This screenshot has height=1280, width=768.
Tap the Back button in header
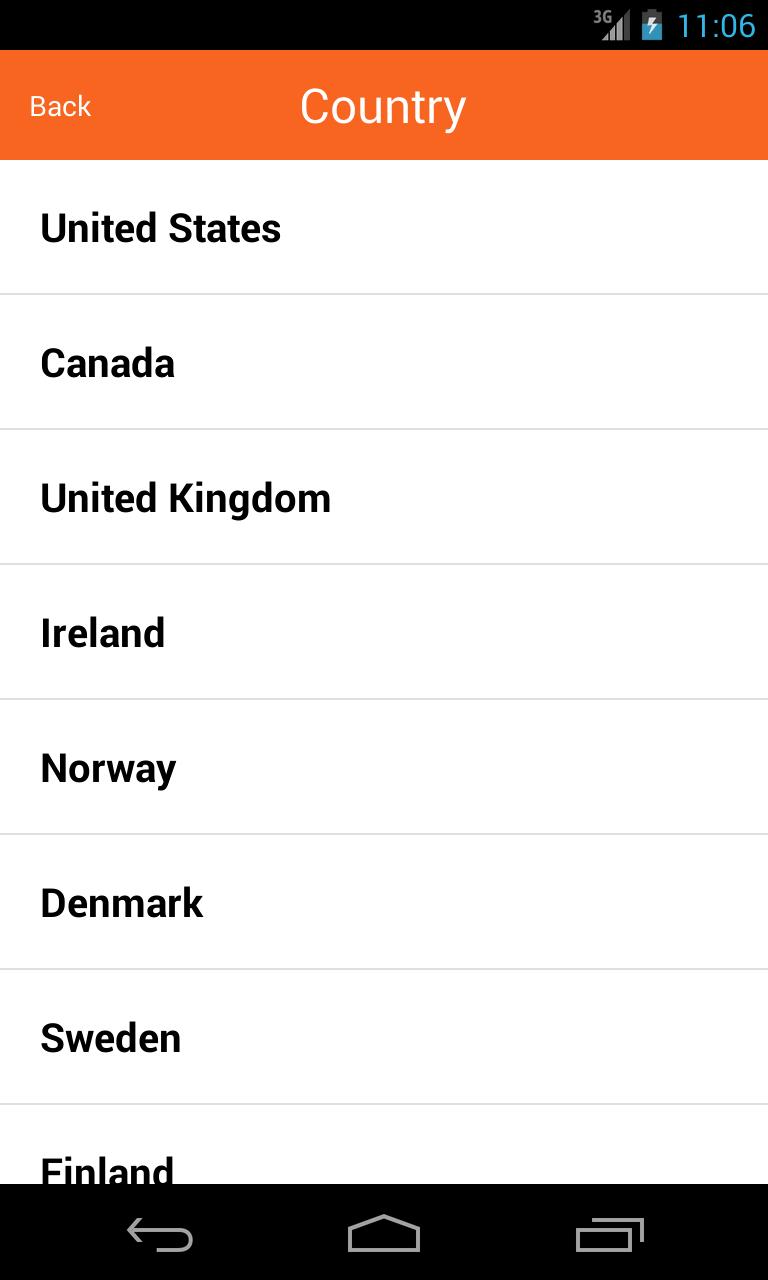pyautogui.click(x=60, y=106)
